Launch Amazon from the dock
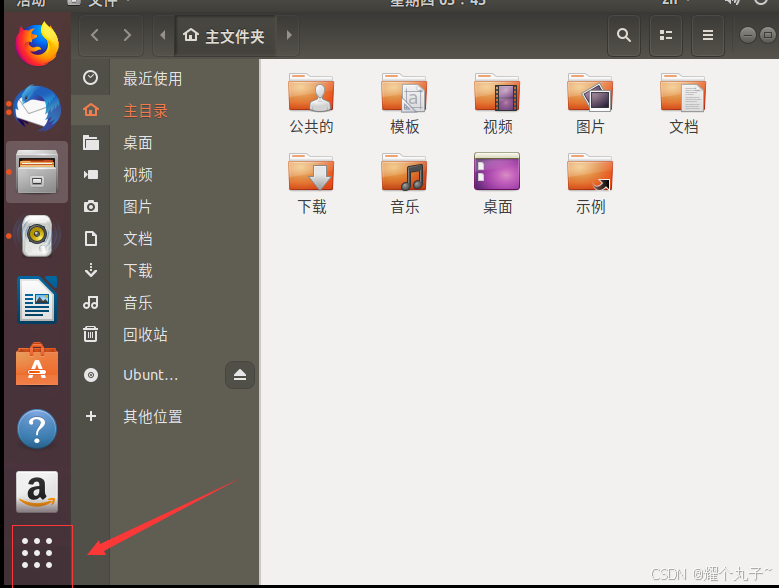779x588 pixels. tap(37, 492)
